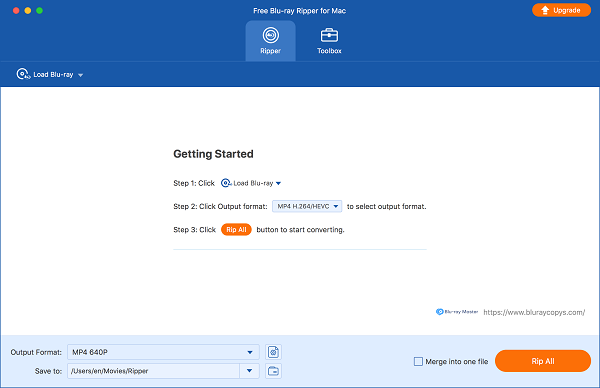
Task: Click the 'Save to:' label
Action: [48, 371]
